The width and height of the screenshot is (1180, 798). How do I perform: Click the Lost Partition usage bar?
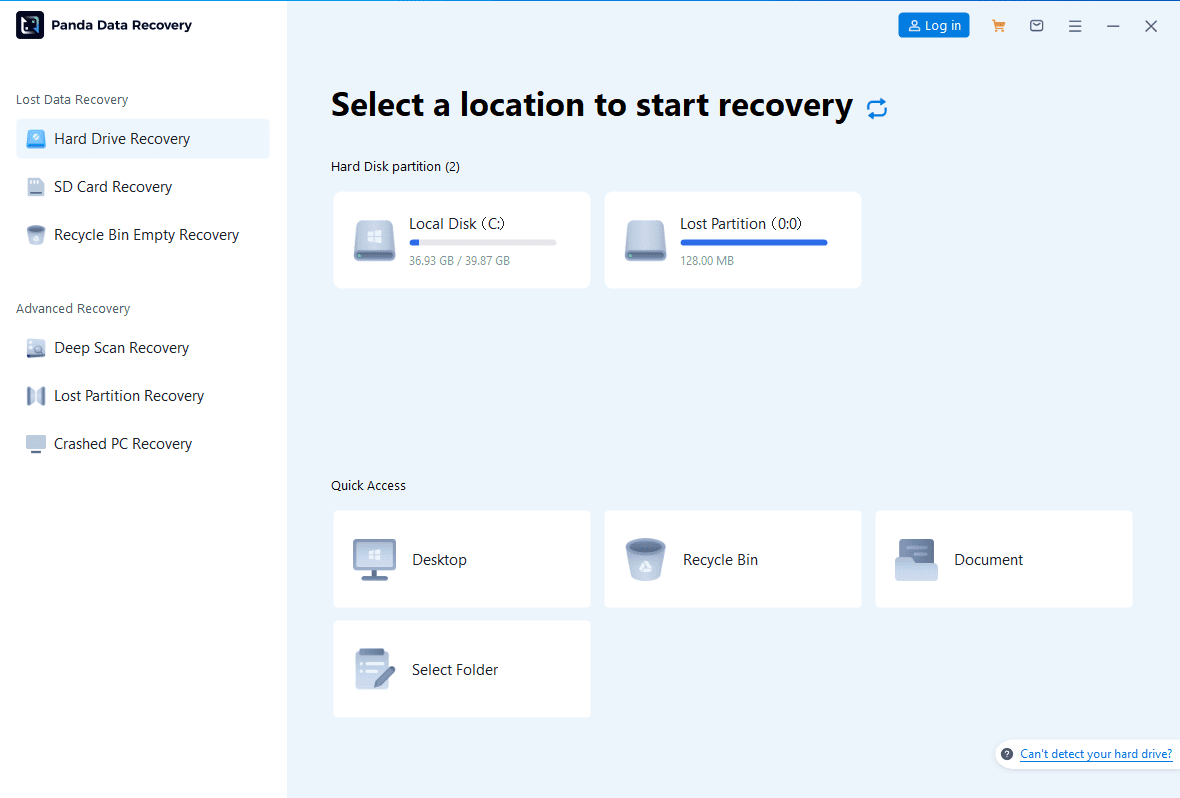point(753,242)
